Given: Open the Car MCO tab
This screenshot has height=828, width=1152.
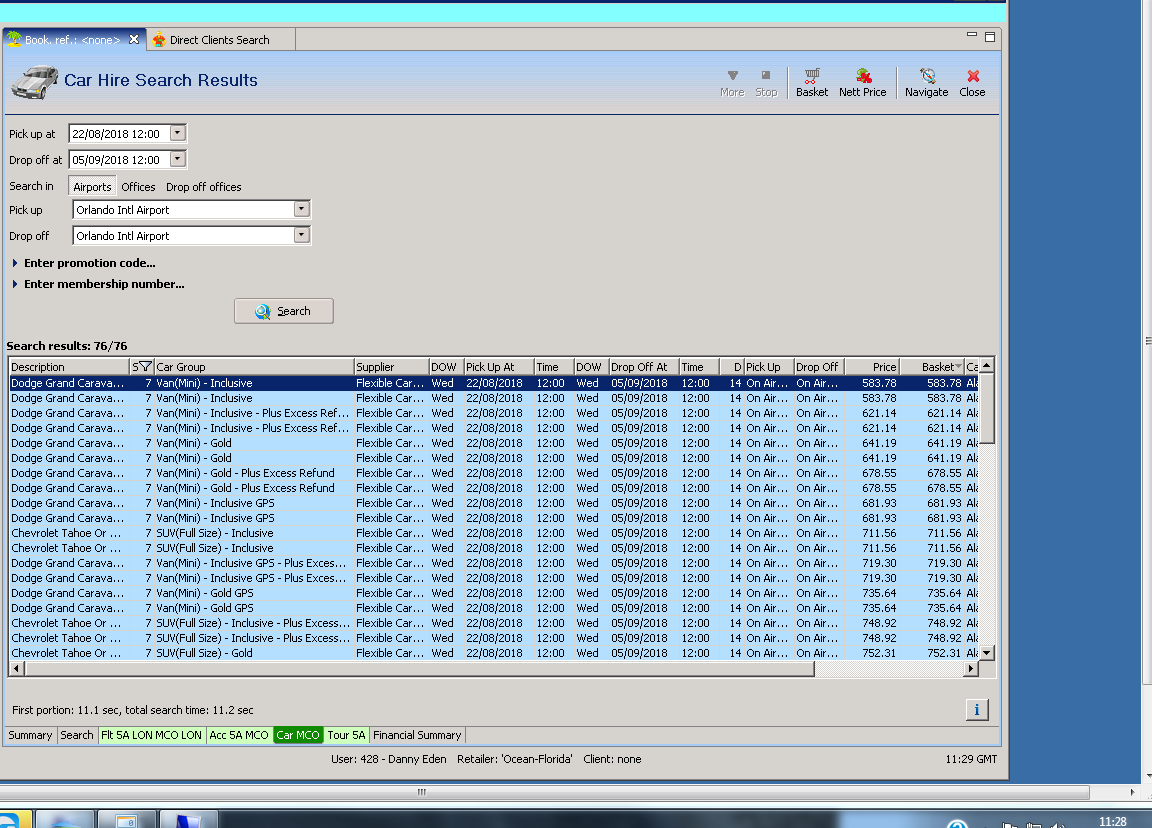Looking at the screenshot, I should click(x=298, y=735).
